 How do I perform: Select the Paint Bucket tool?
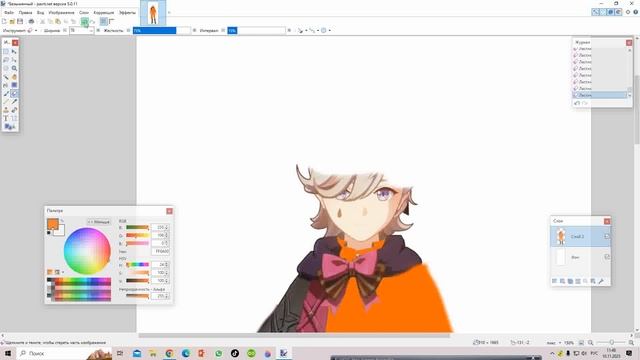point(6,85)
